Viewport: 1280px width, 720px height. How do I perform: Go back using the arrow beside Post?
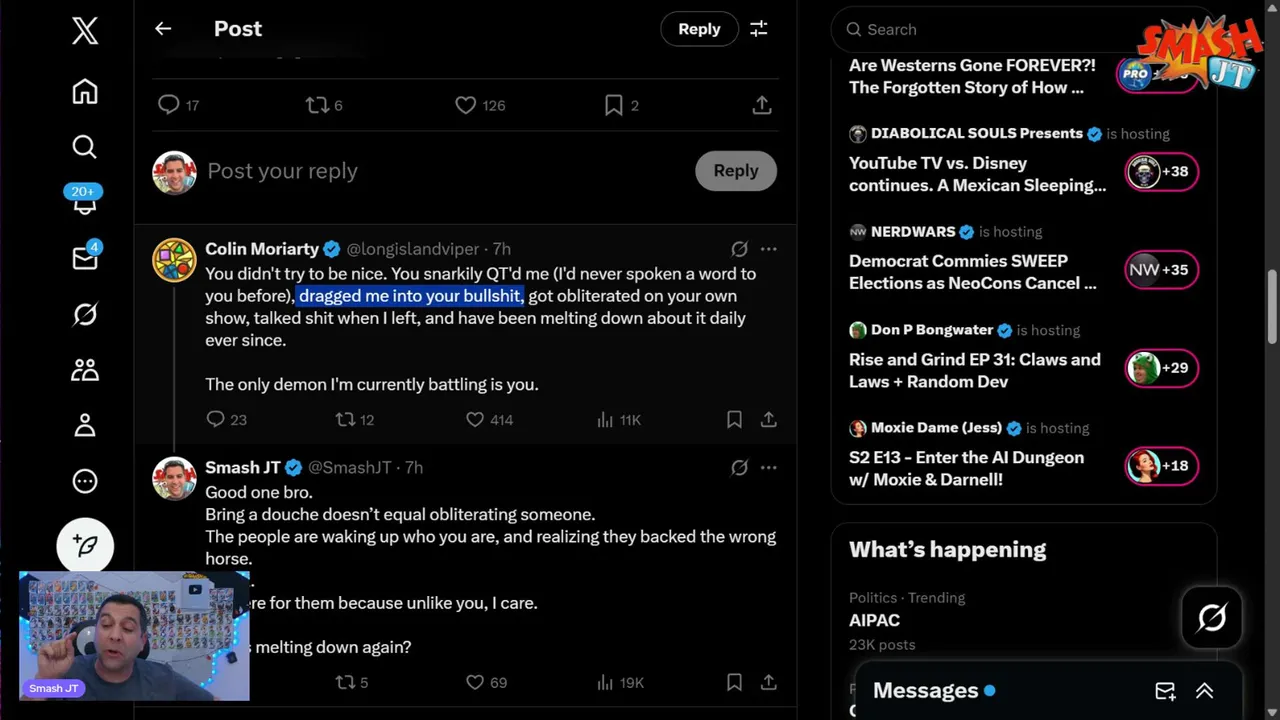[163, 29]
